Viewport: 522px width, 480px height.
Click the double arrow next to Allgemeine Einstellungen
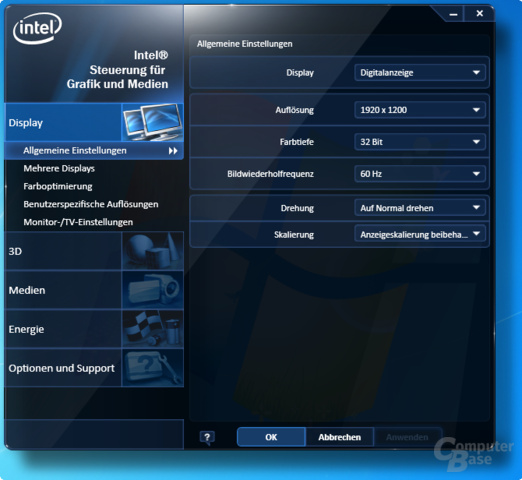pyautogui.click(x=173, y=151)
